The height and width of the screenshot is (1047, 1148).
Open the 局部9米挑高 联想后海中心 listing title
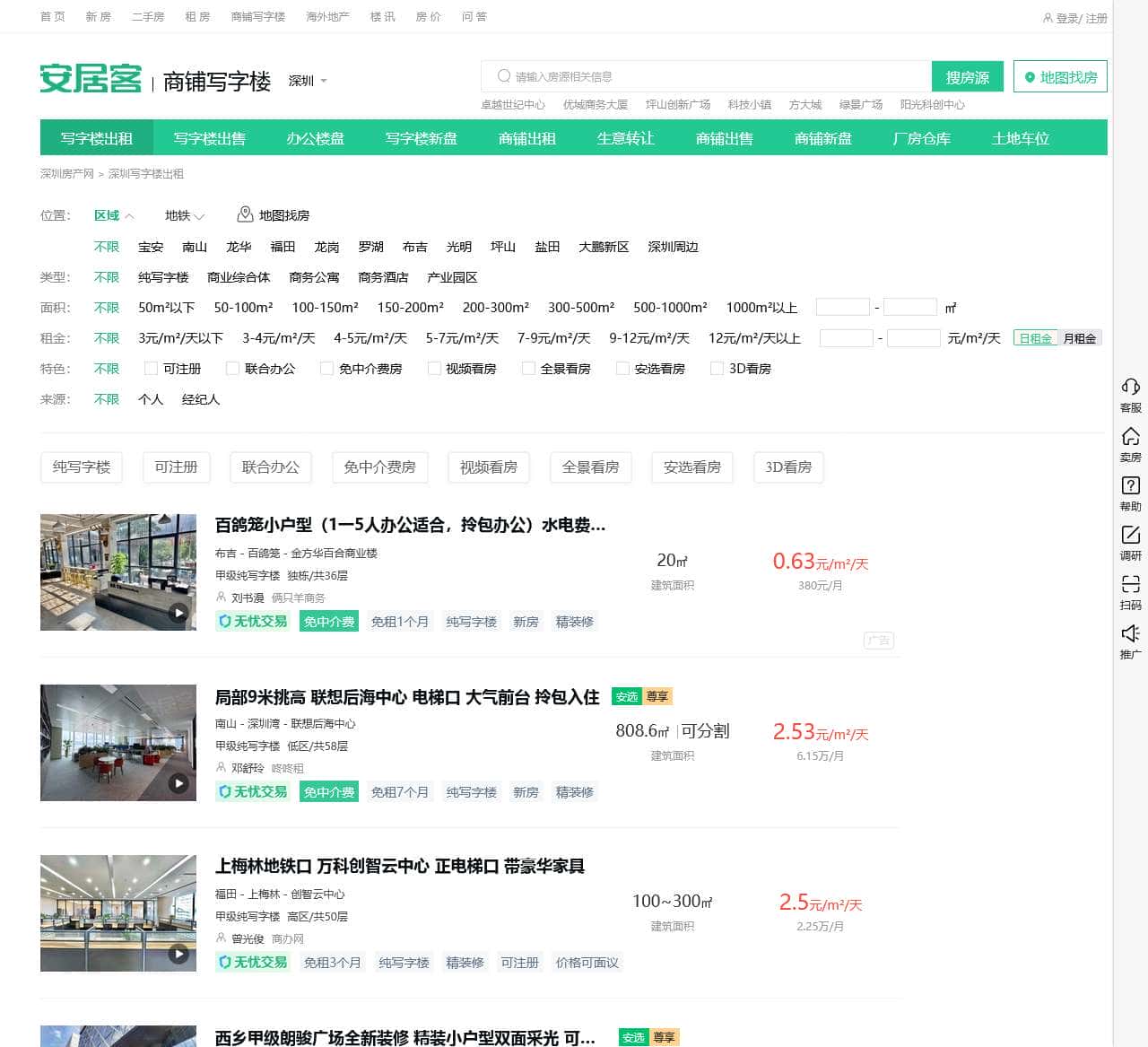point(407,697)
